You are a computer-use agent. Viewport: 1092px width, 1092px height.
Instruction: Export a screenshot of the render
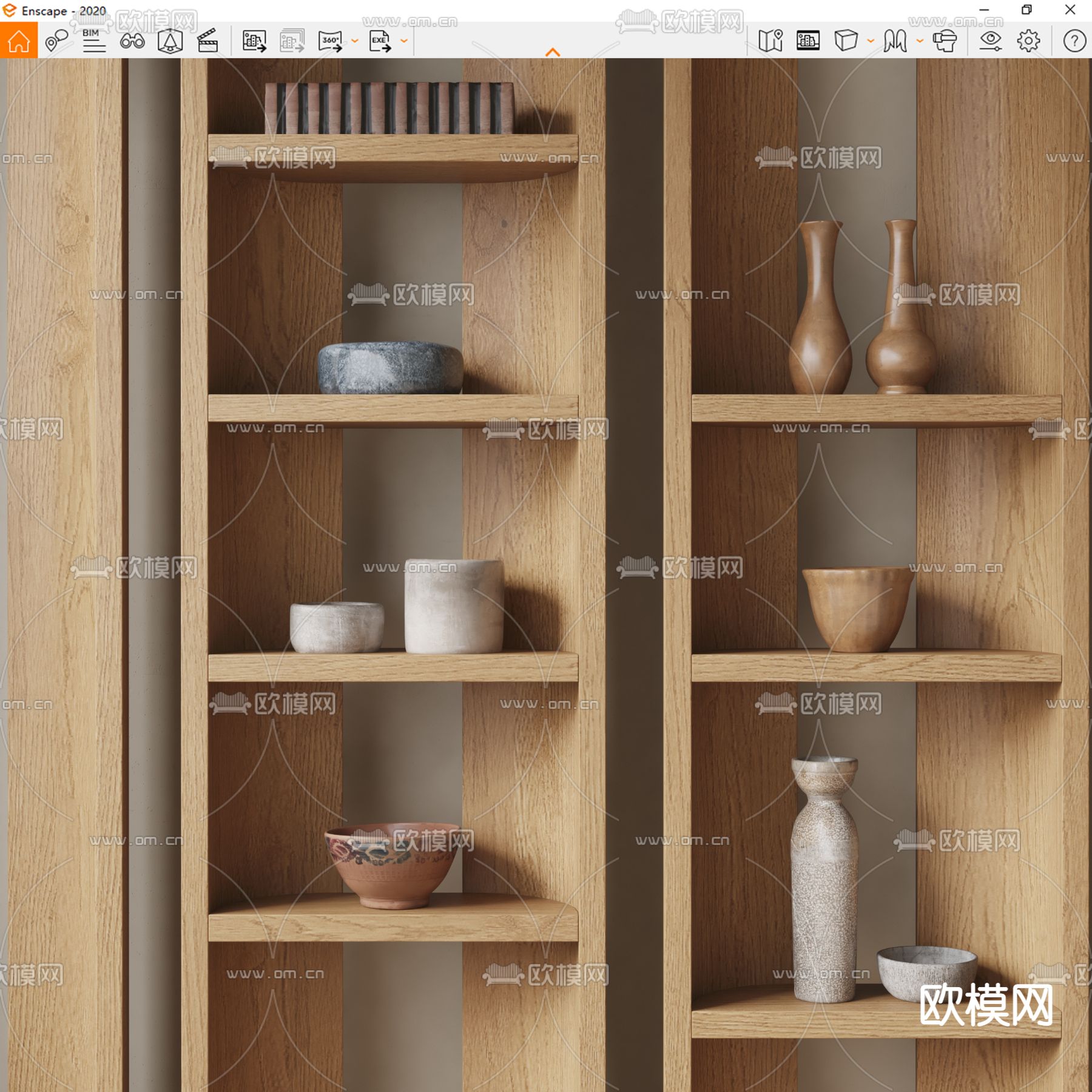[x=254, y=41]
